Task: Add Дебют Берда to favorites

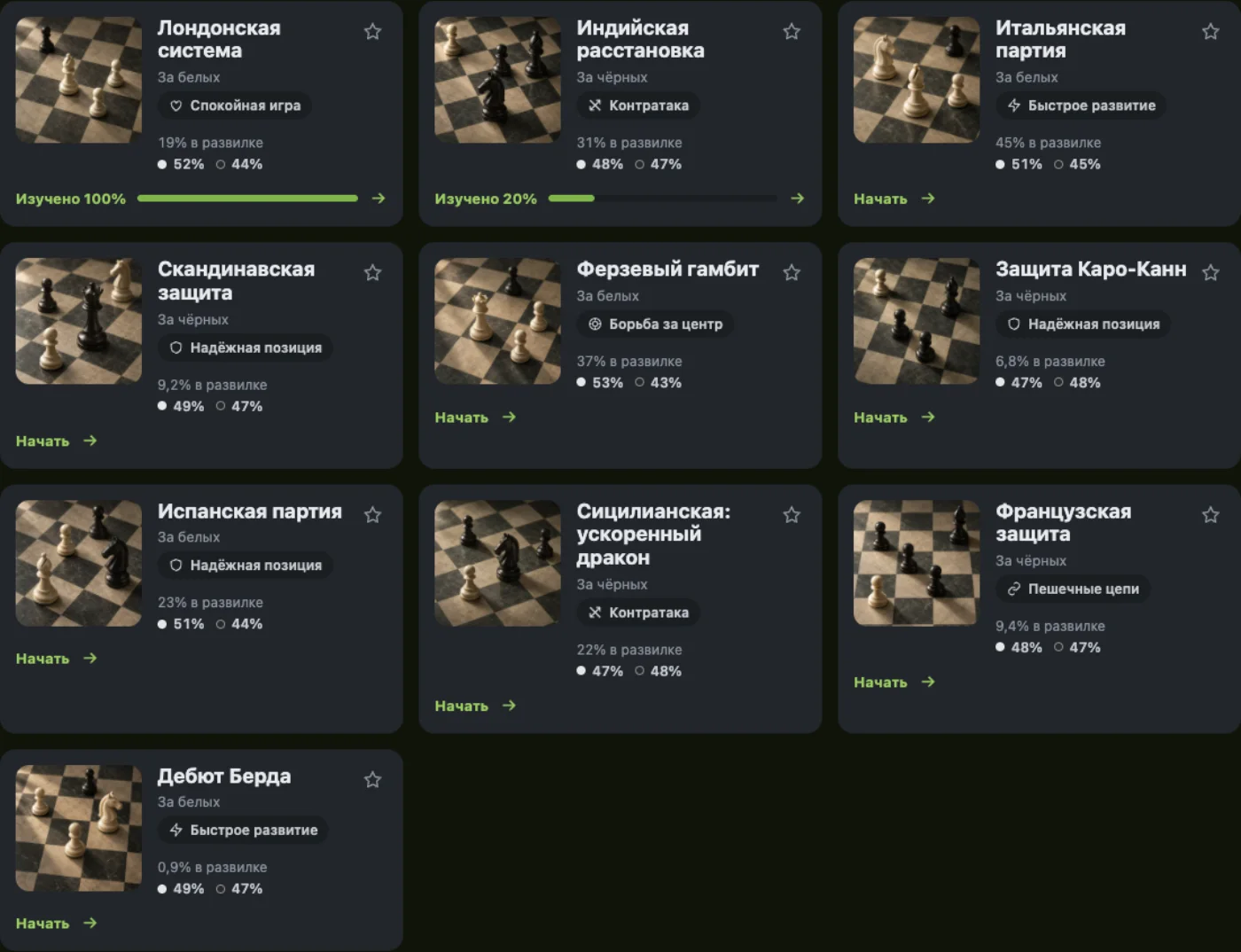Action: tap(372, 780)
